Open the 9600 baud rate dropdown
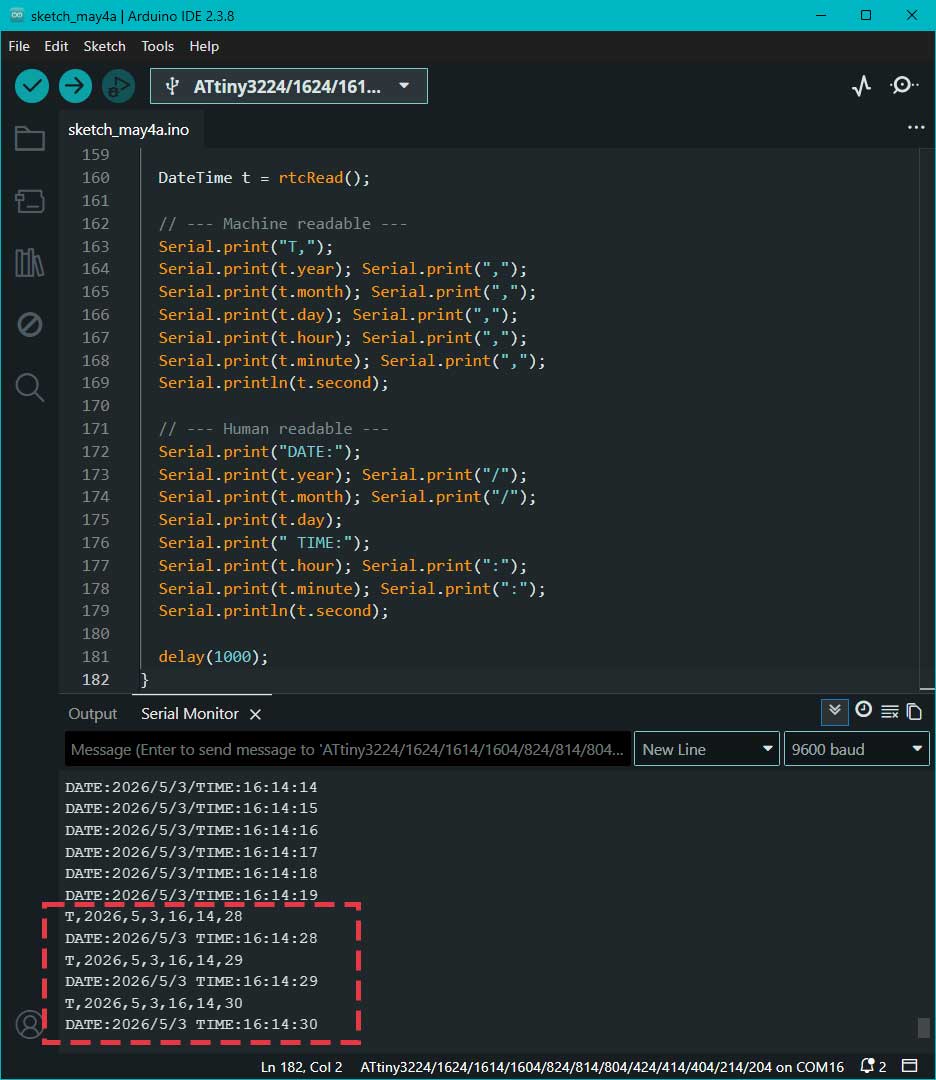The width and height of the screenshot is (936, 1080). pos(856,749)
